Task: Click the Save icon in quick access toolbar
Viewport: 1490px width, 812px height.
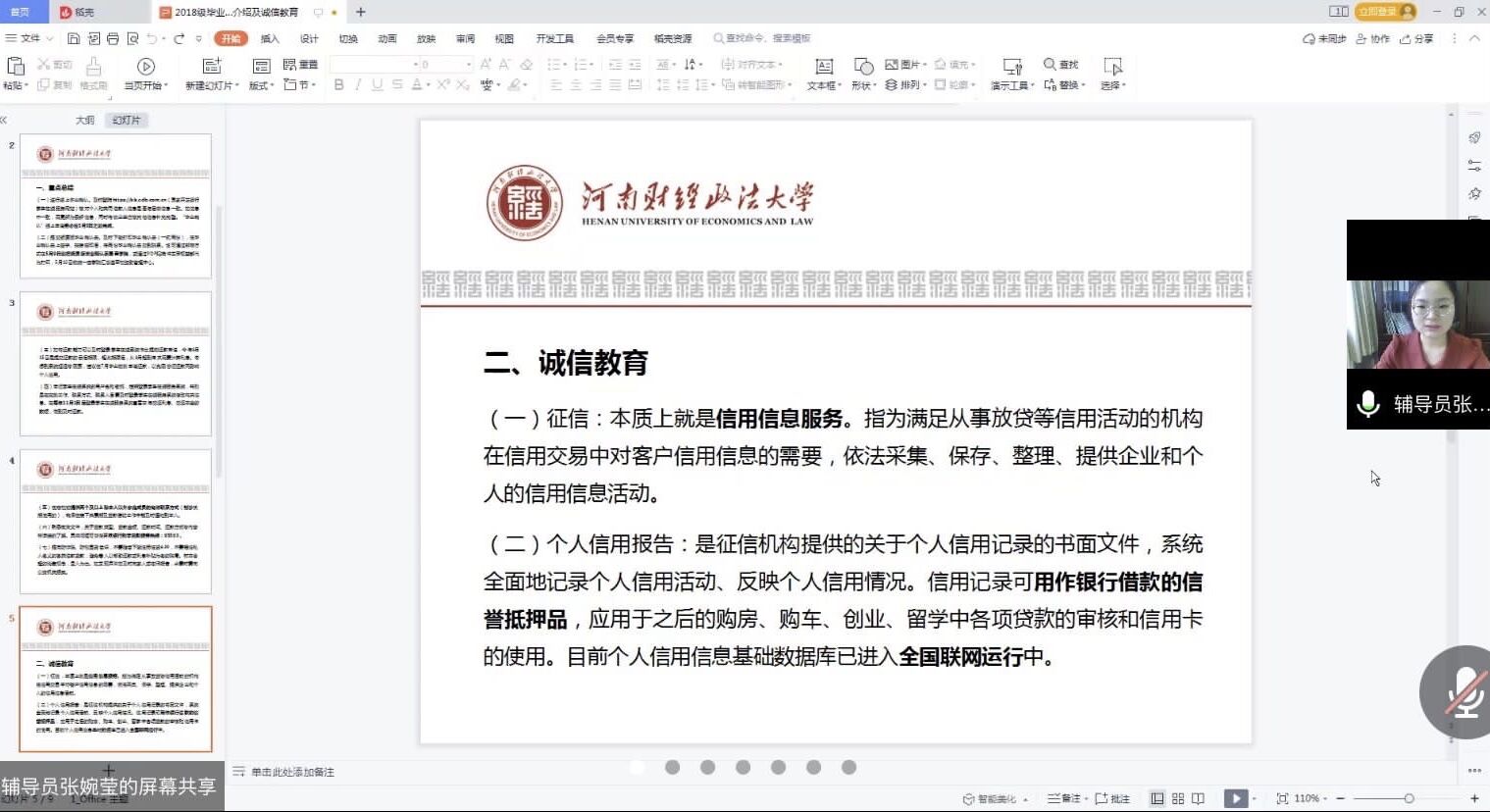Action: [74, 38]
